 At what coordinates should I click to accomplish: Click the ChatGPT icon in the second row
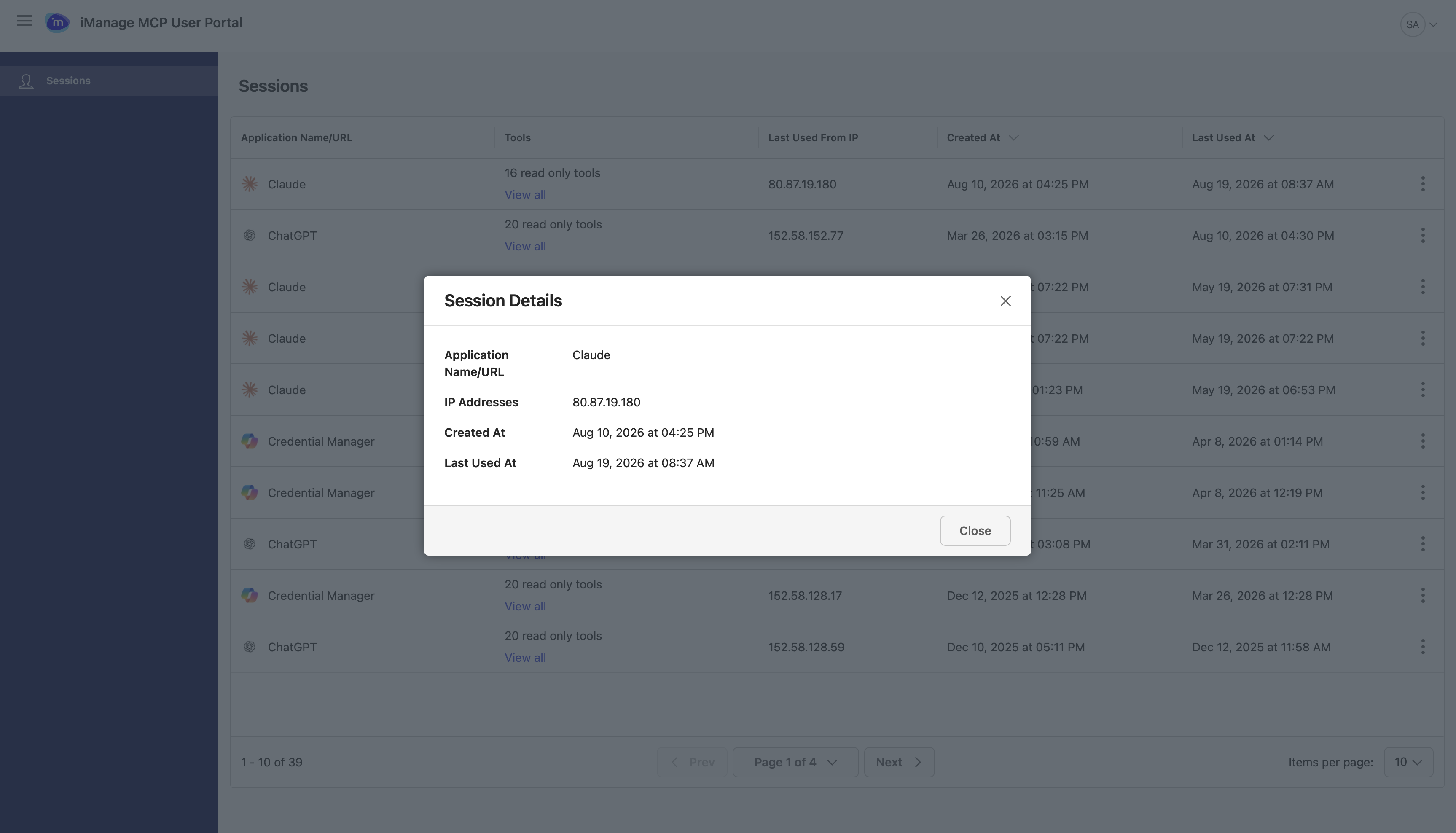[x=250, y=236]
